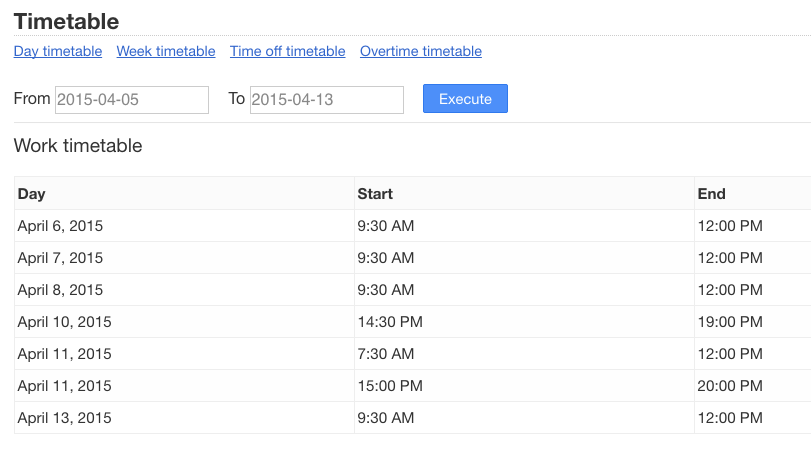The height and width of the screenshot is (460, 811).
Task: Click the 7:30 AM start time cell
Action: (385, 354)
